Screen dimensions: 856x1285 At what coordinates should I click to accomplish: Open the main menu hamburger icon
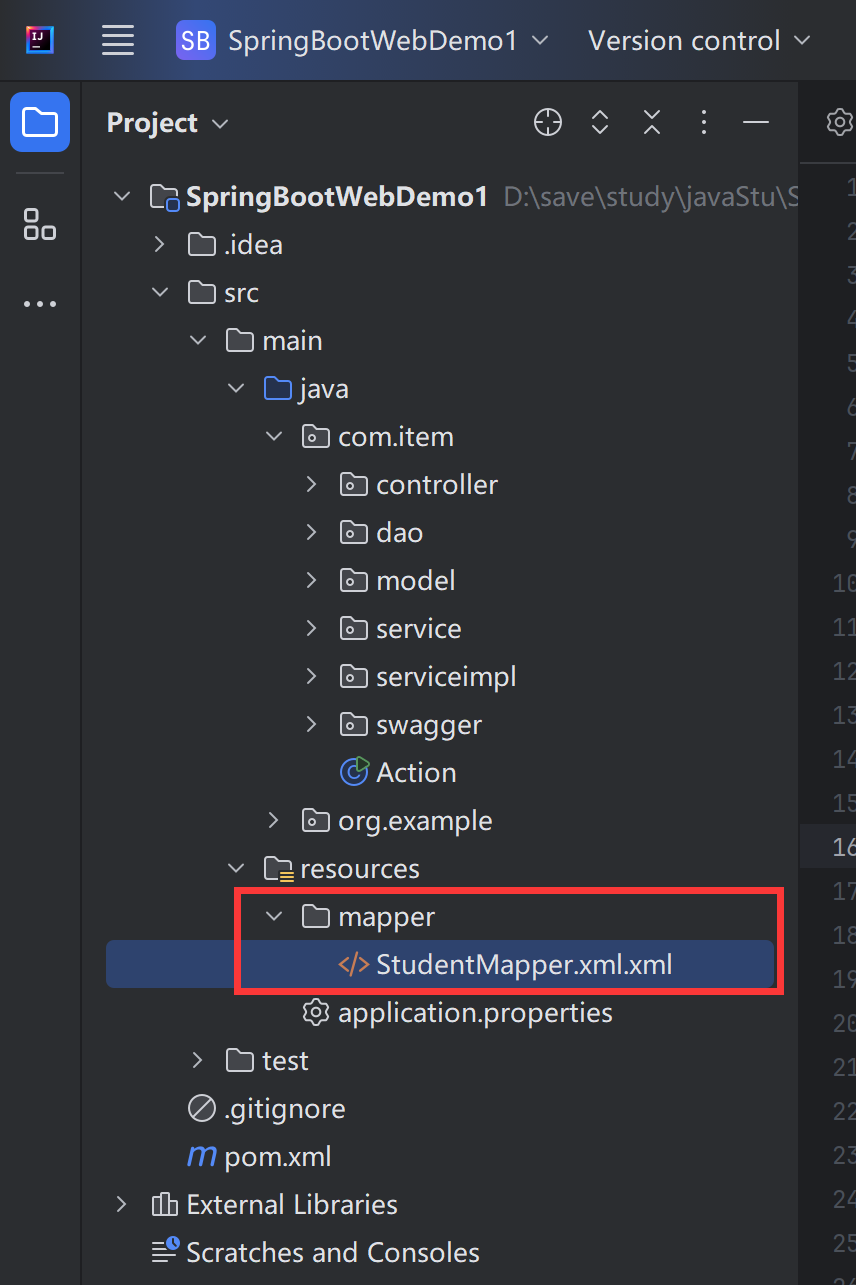[118, 41]
